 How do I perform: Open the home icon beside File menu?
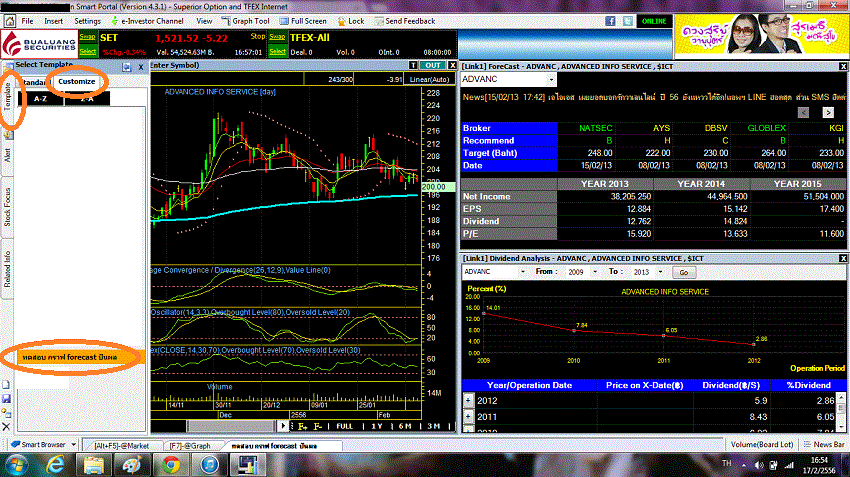coord(10,21)
